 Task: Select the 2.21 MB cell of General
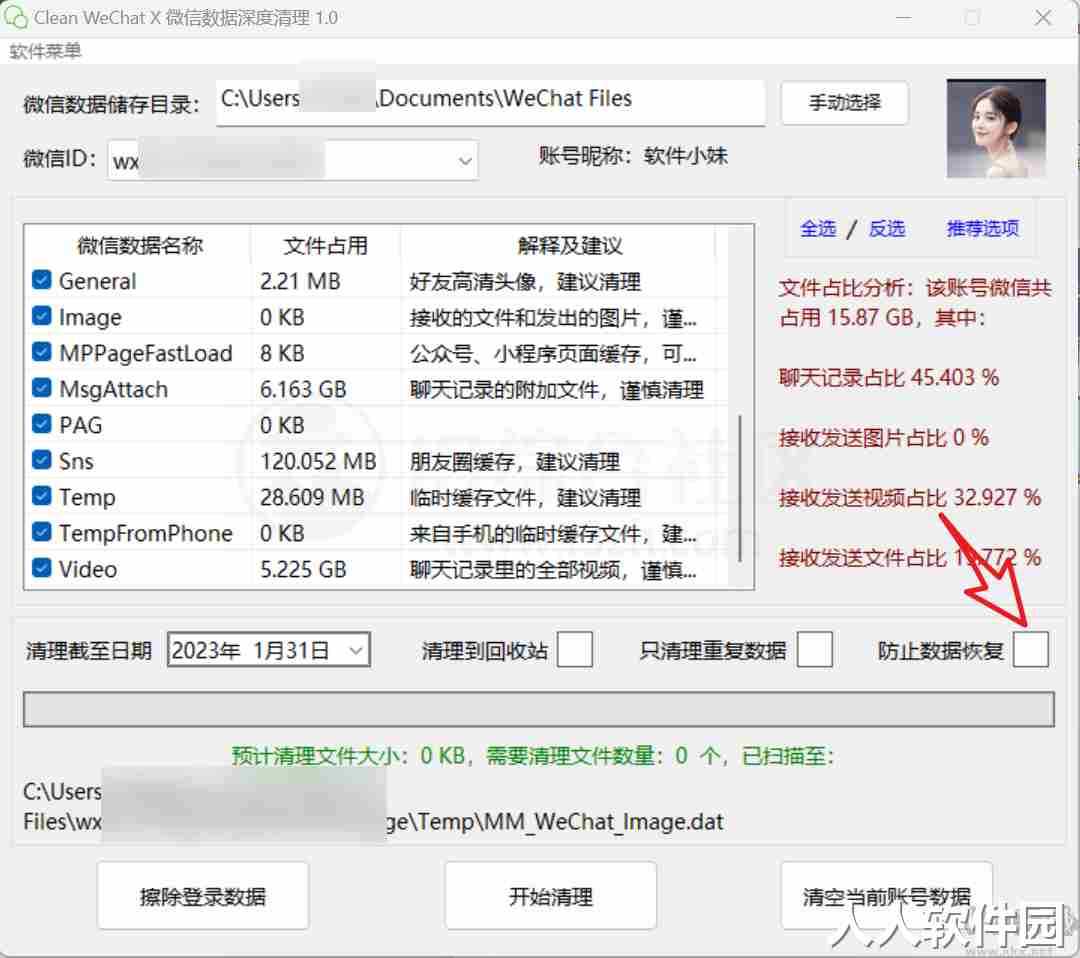300,281
